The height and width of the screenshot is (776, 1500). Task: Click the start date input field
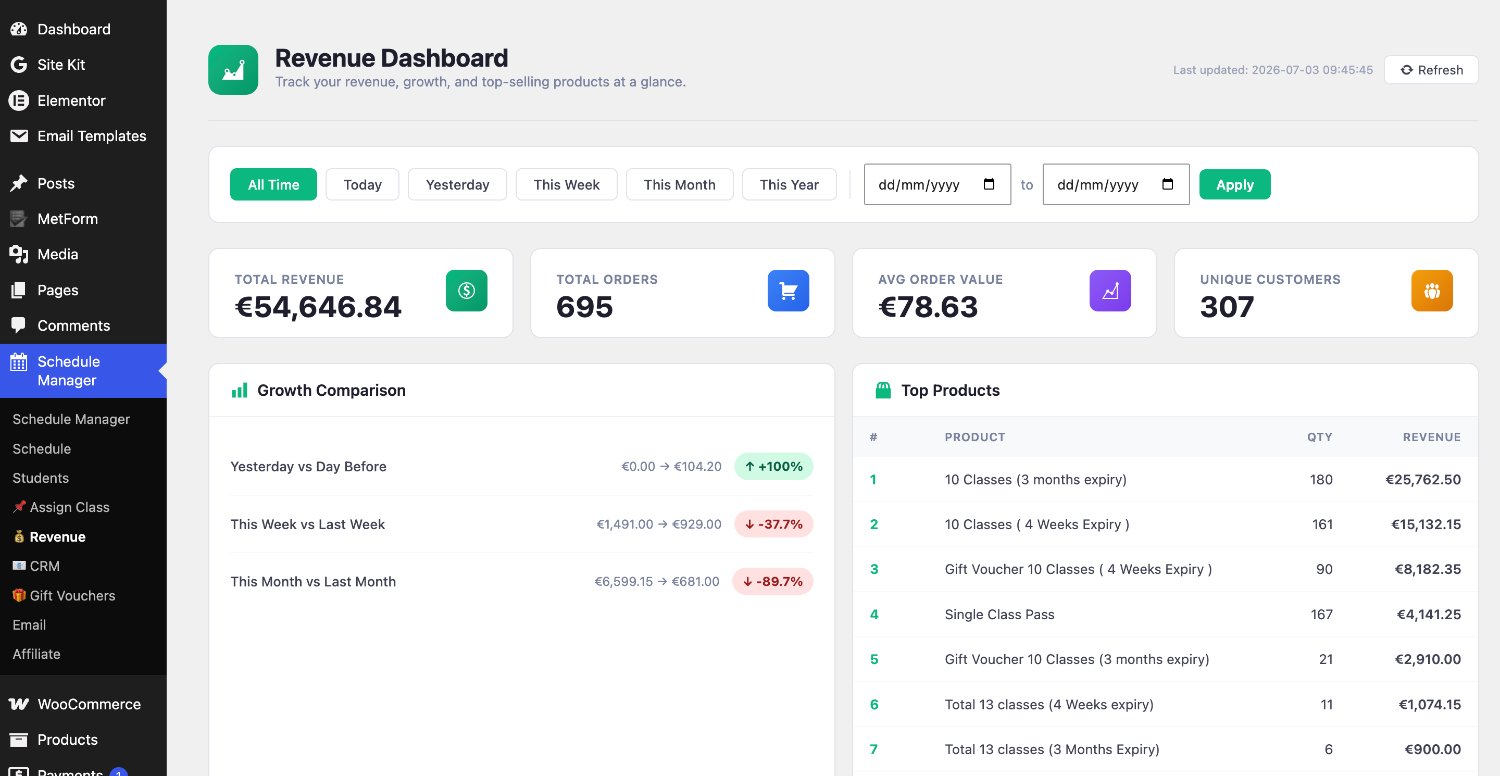point(937,184)
